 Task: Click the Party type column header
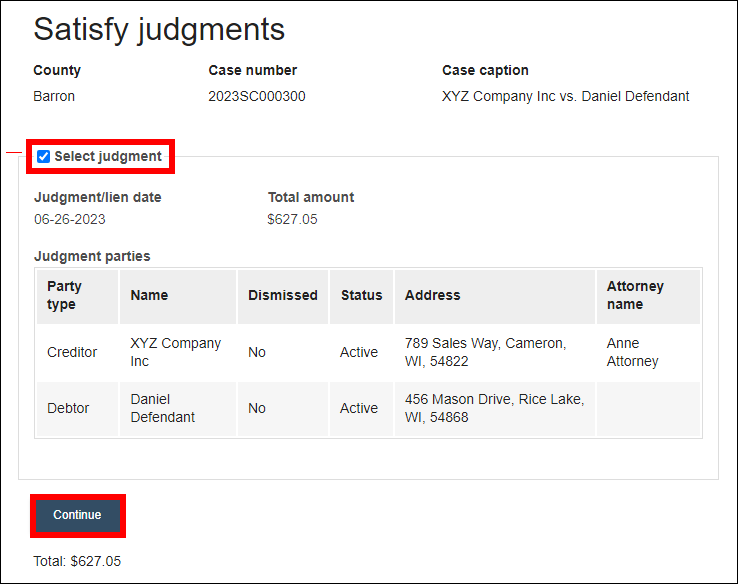pyautogui.click(x=65, y=295)
